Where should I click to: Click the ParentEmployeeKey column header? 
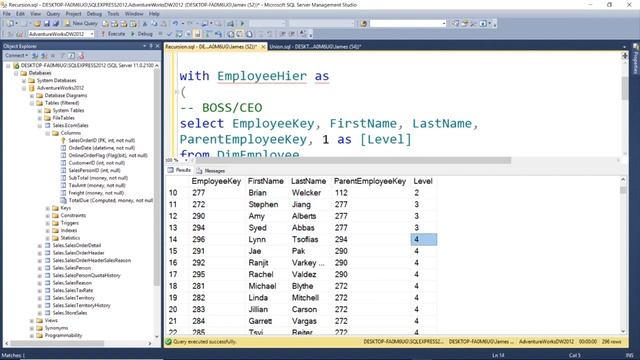(x=370, y=181)
